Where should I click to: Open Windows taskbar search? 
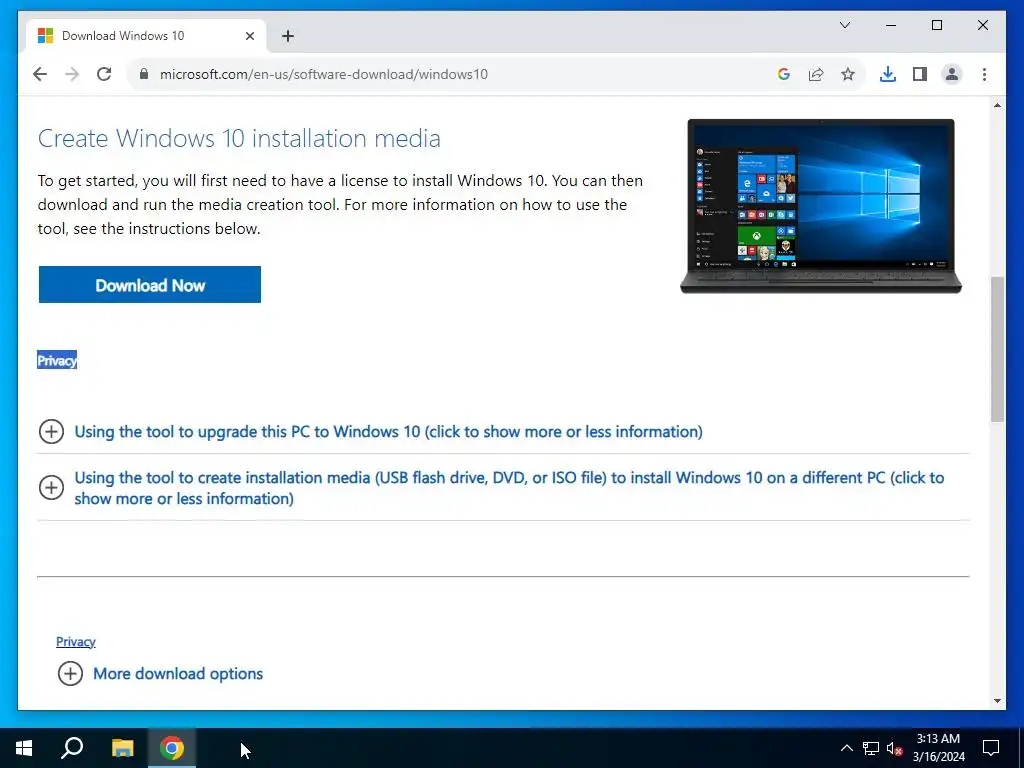[72, 748]
